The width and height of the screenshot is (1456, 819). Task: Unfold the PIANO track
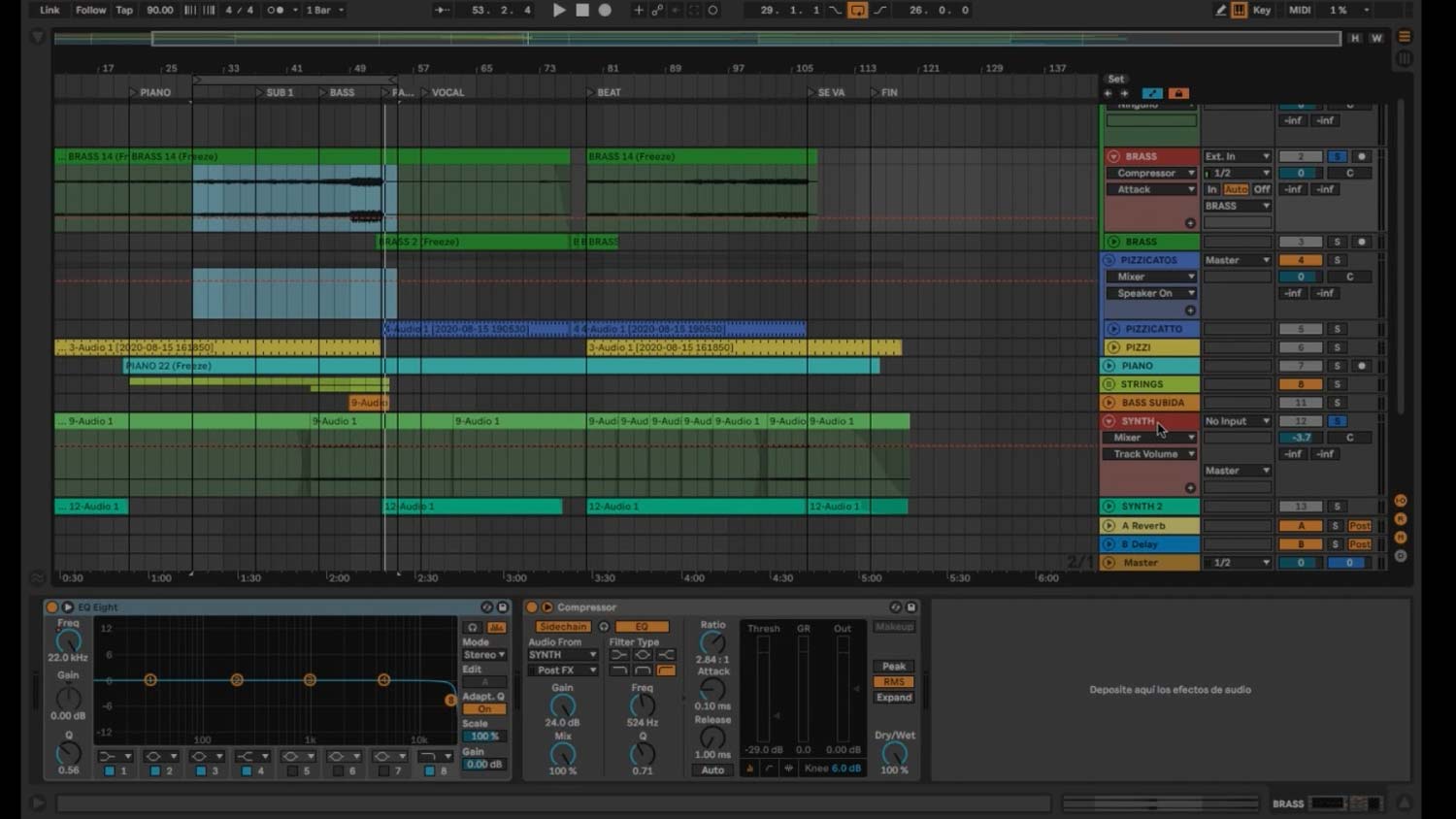[x=1109, y=366]
